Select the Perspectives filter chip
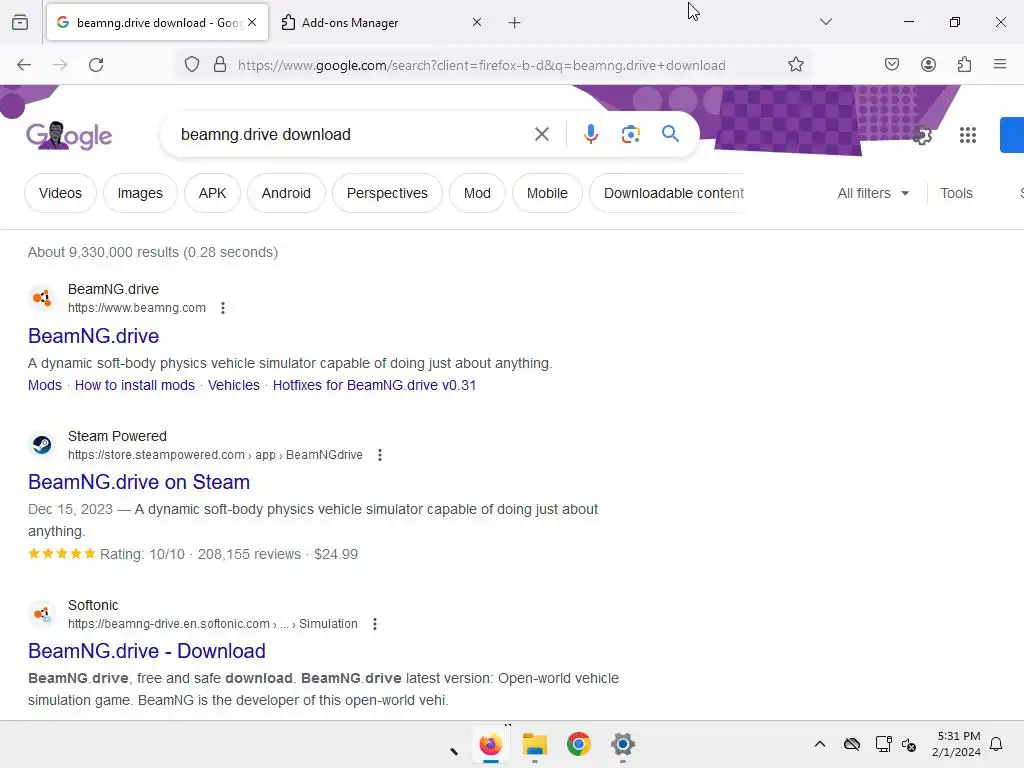This screenshot has width=1024, height=768. pos(387,193)
